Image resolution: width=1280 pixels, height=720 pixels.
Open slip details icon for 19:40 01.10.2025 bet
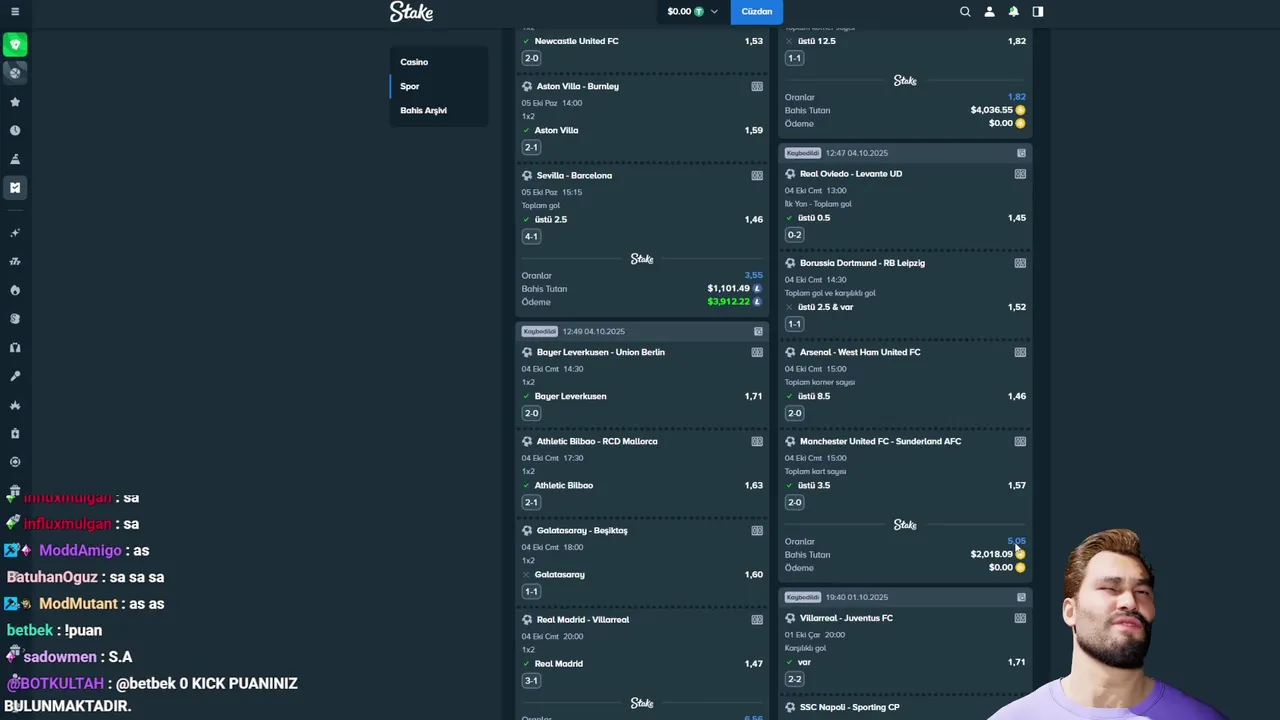pyautogui.click(x=1021, y=597)
